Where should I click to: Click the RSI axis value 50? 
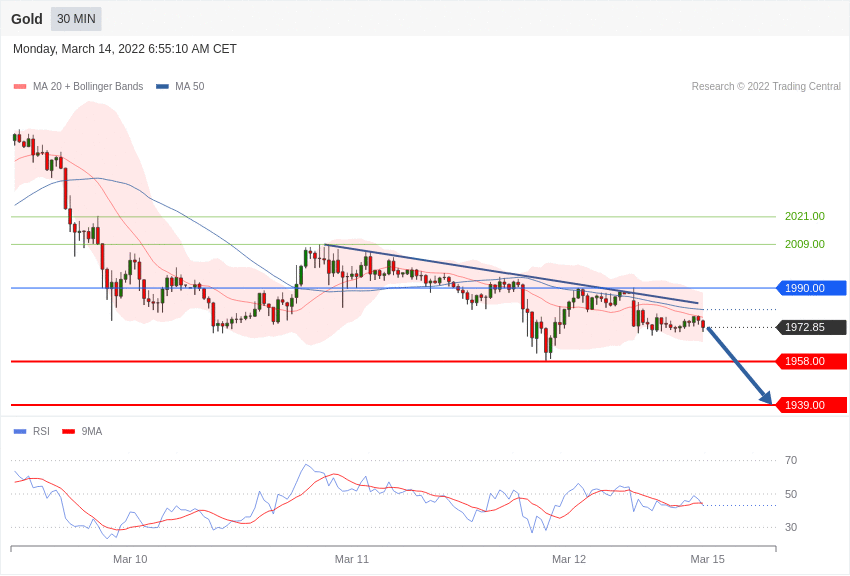tap(791, 494)
